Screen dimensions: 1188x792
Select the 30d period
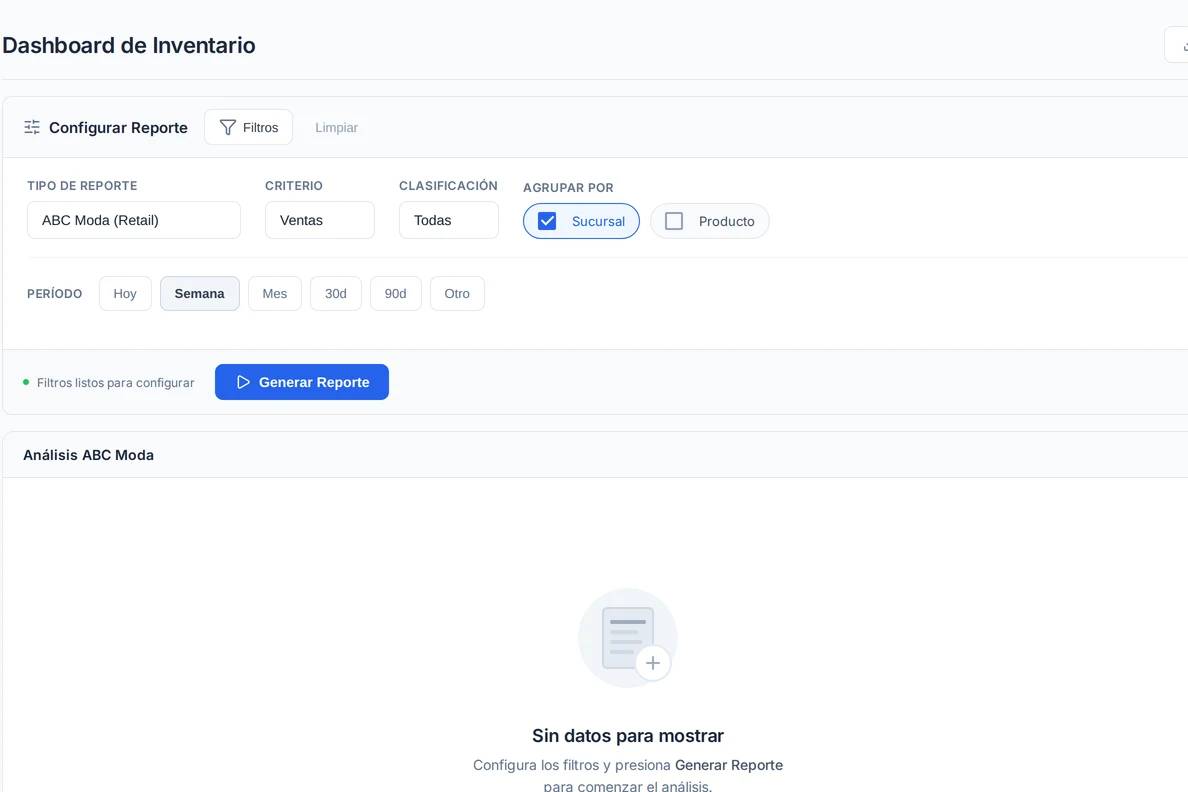pos(336,293)
